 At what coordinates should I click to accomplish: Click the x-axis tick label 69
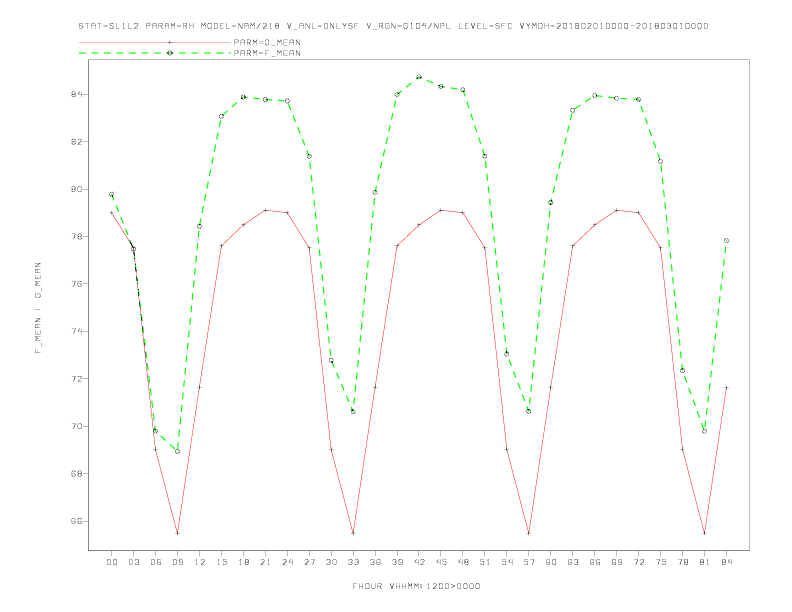[x=617, y=562]
